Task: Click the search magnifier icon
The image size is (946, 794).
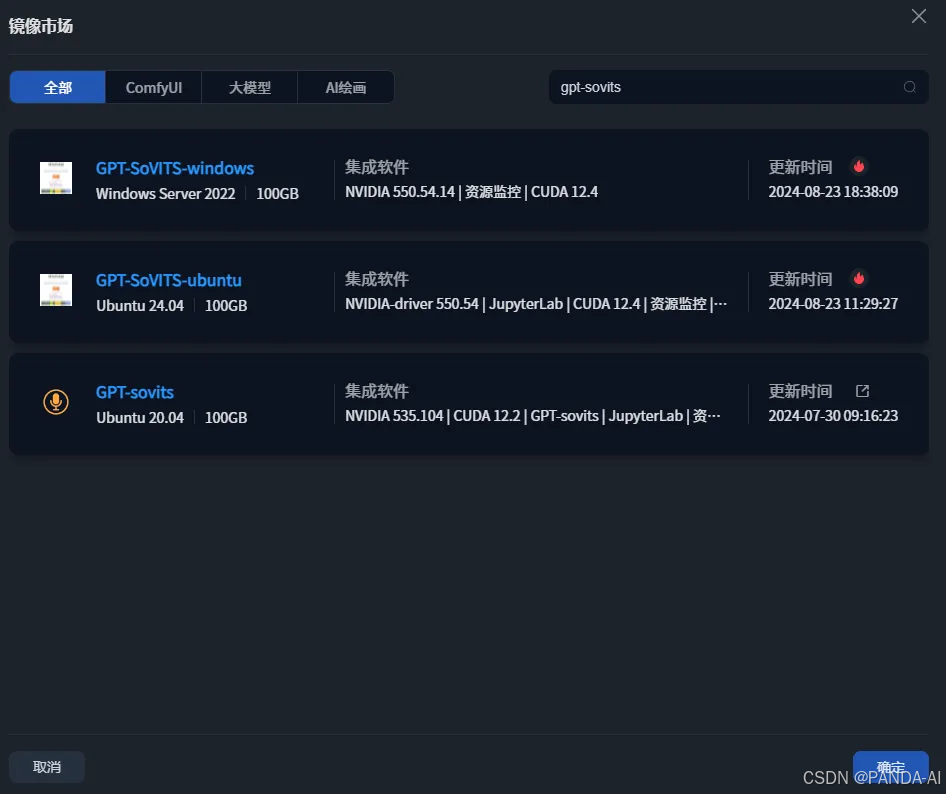Action: 909,87
